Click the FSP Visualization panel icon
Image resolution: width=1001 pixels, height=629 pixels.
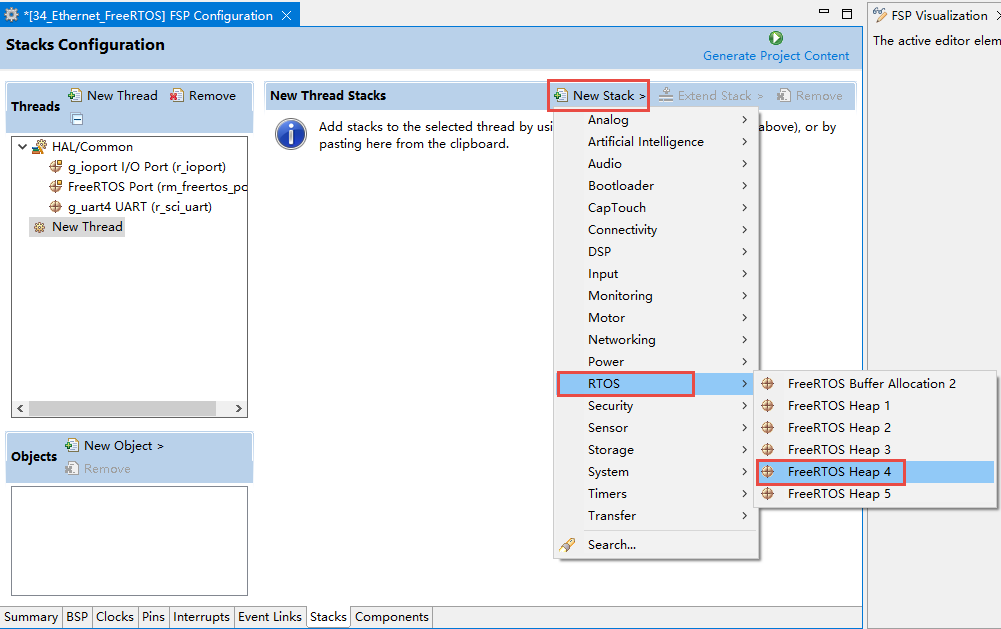point(880,15)
